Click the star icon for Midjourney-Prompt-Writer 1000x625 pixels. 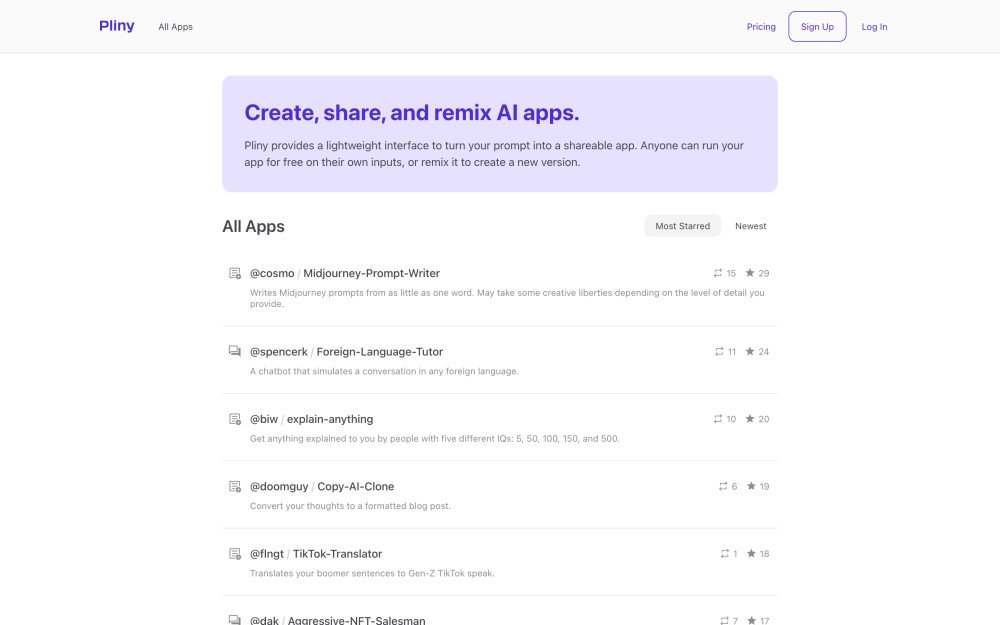(x=750, y=273)
